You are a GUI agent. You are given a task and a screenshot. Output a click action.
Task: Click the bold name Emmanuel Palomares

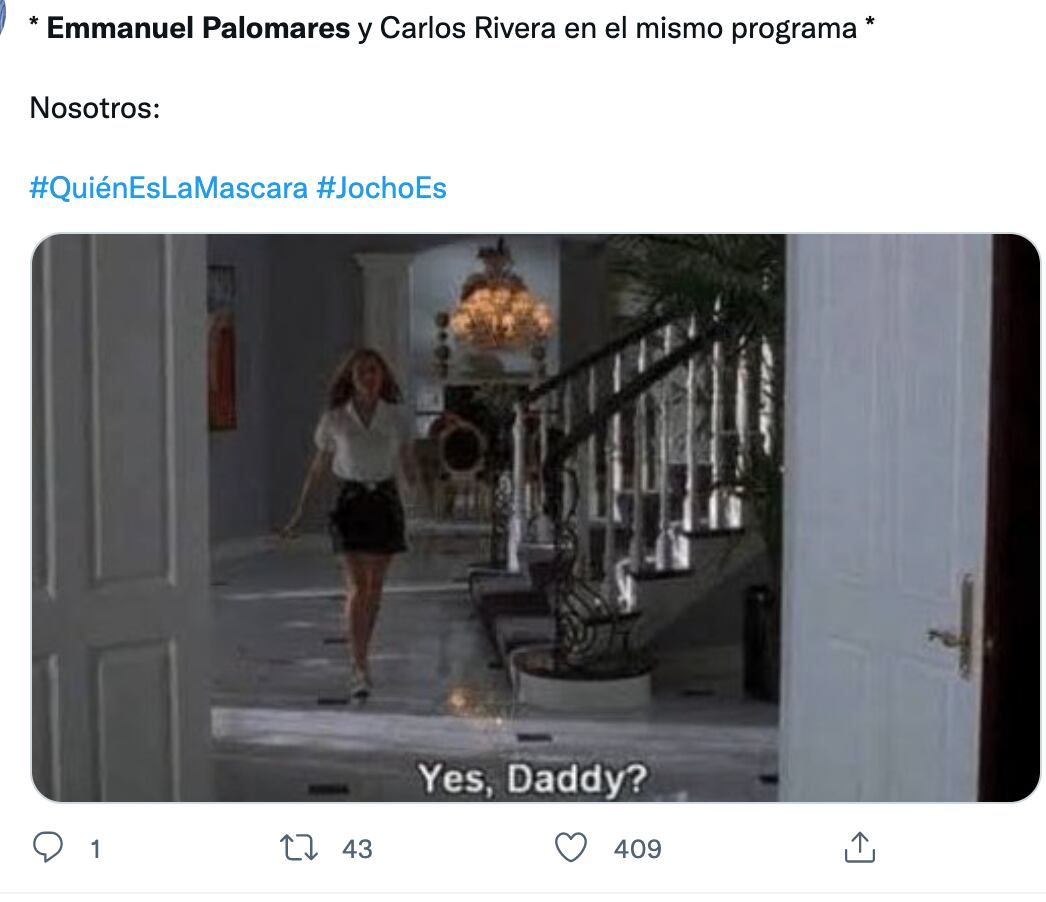coord(198,28)
